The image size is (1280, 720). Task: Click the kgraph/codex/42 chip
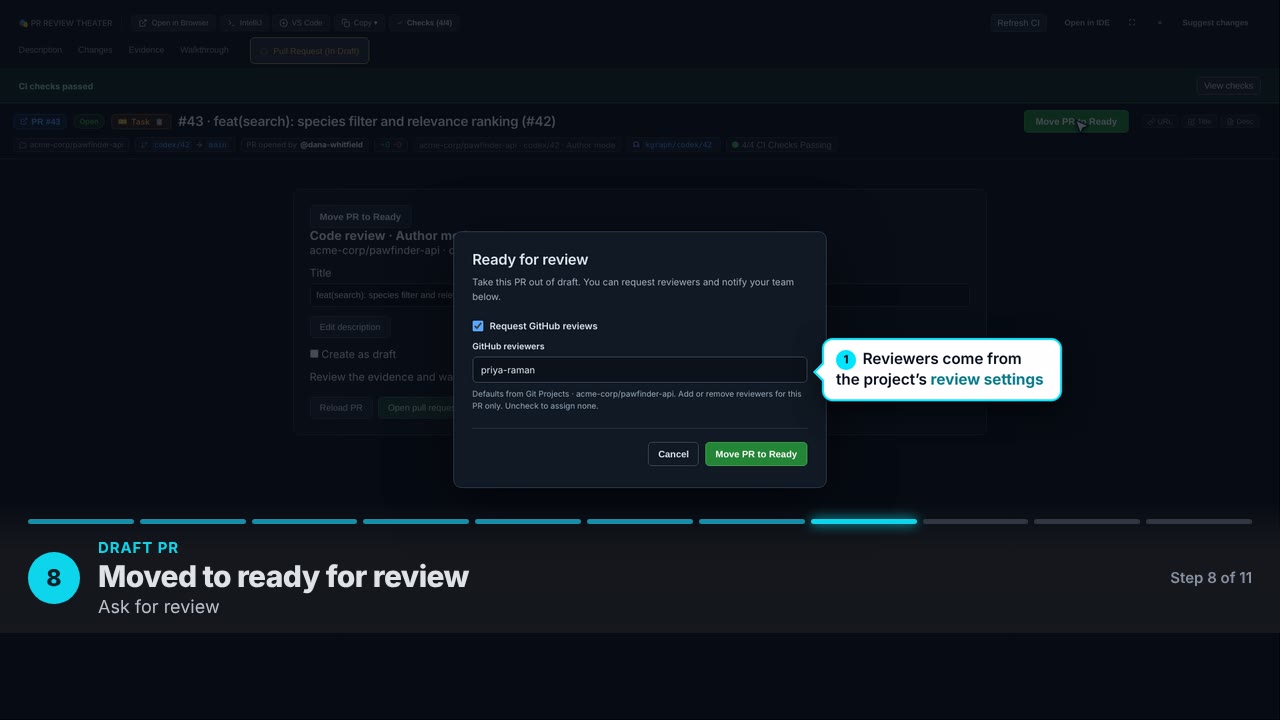coord(673,145)
